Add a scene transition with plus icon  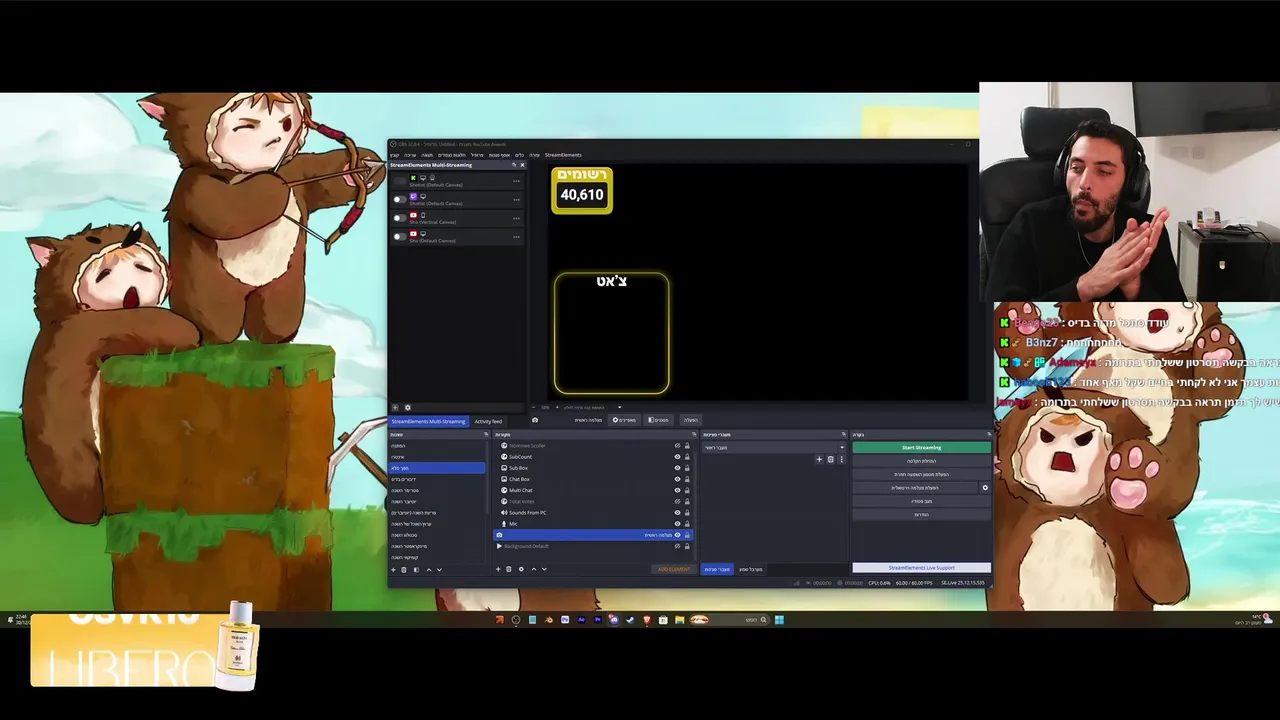pos(819,459)
